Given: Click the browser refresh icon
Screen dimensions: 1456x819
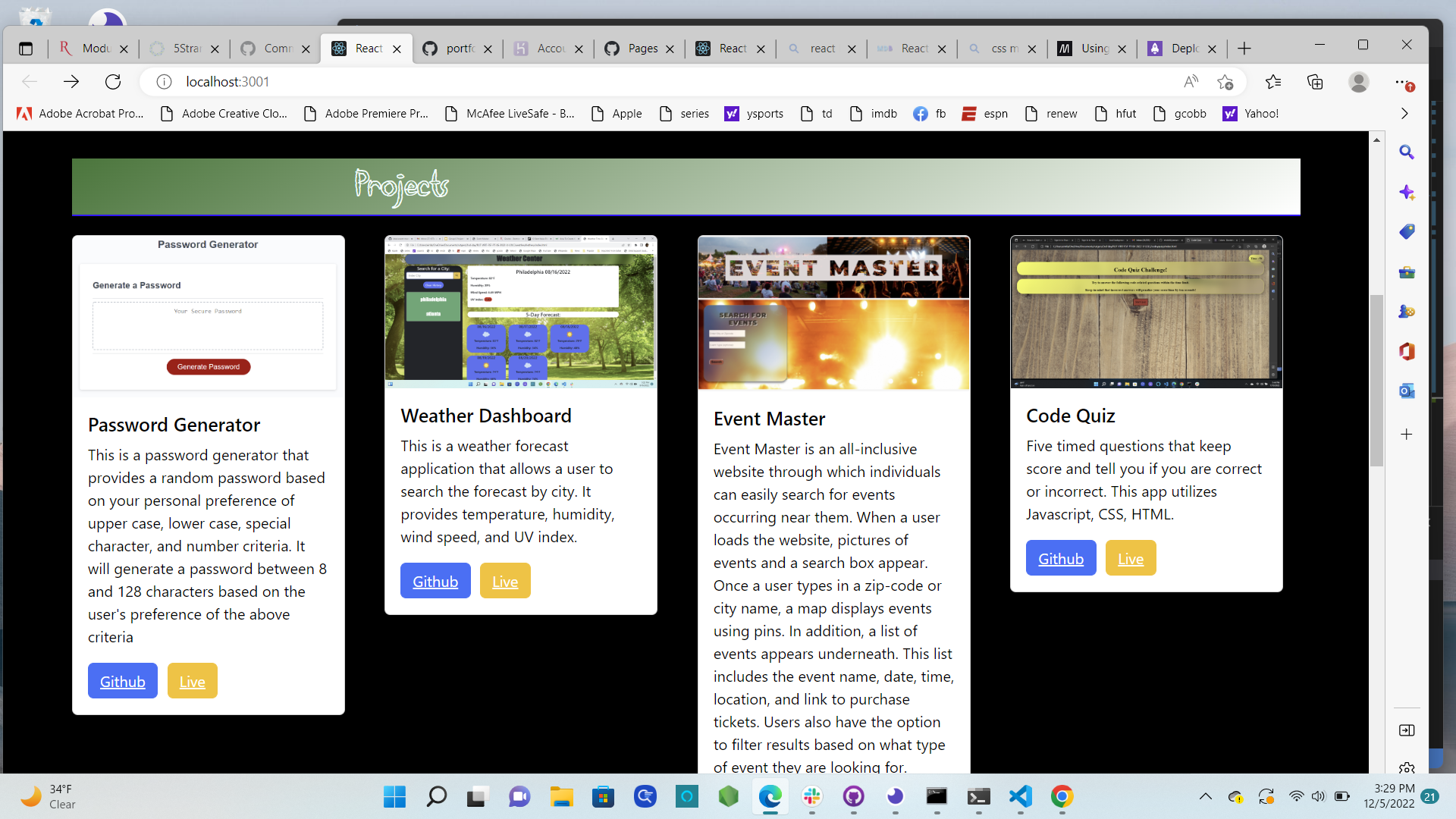Looking at the screenshot, I should point(113,82).
